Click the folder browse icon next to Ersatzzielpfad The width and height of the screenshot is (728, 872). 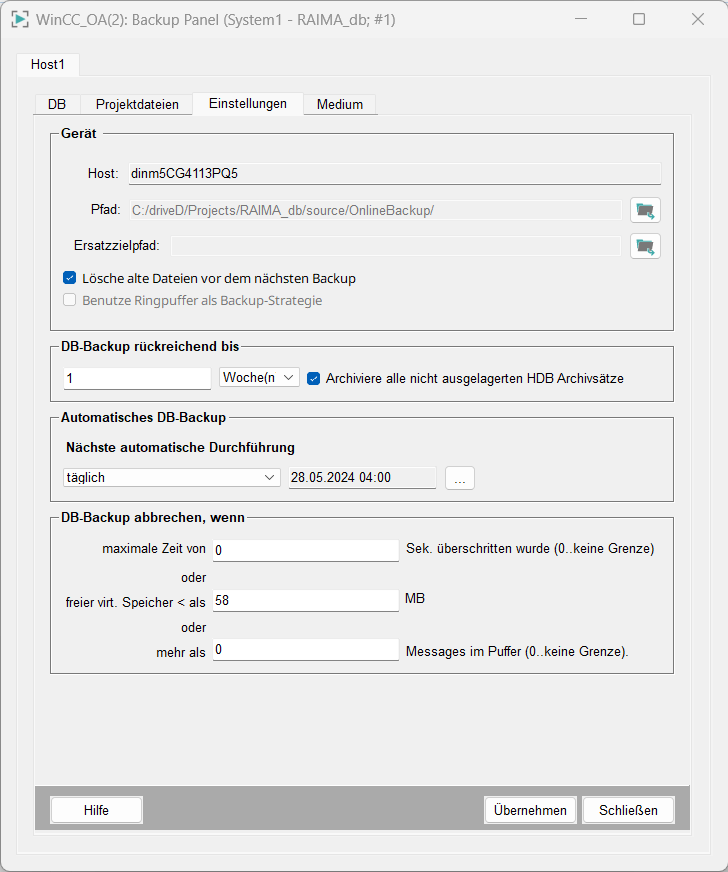point(645,246)
